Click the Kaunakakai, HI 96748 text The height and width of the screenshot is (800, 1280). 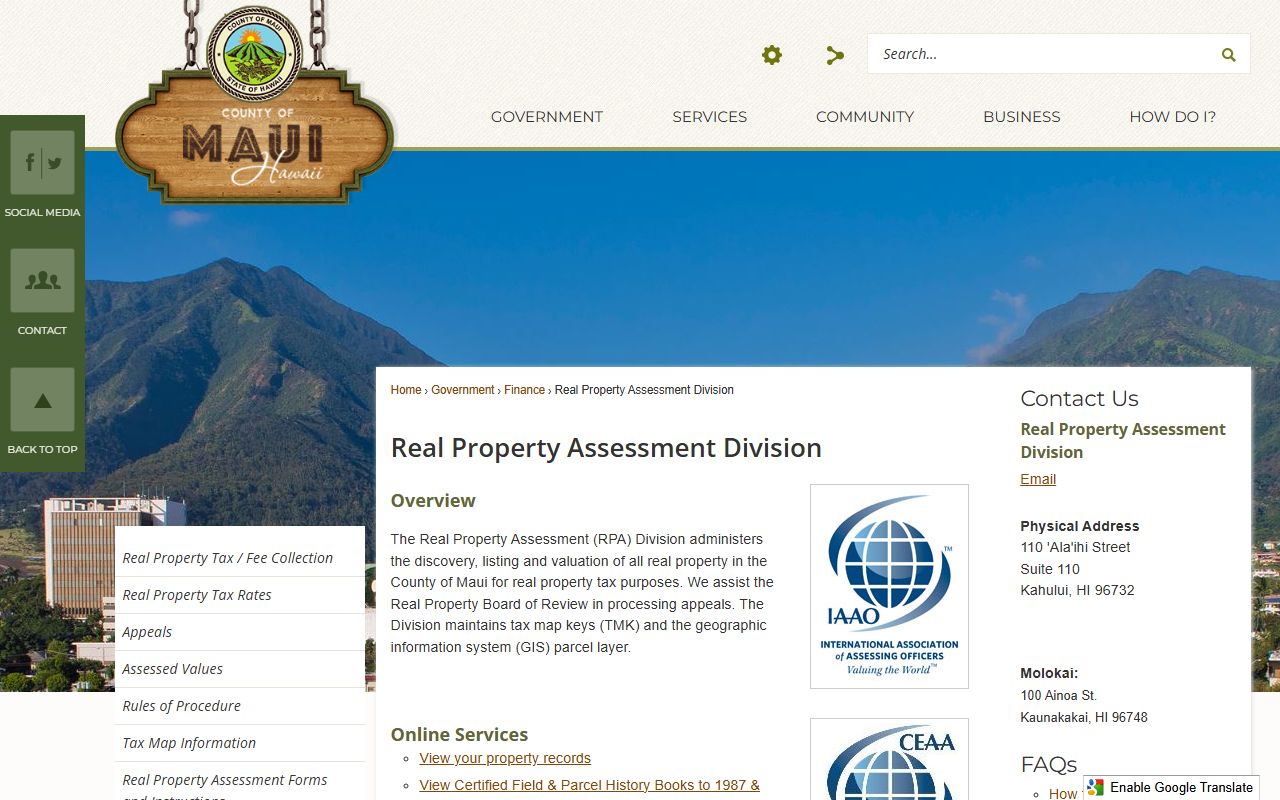point(1084,717)
